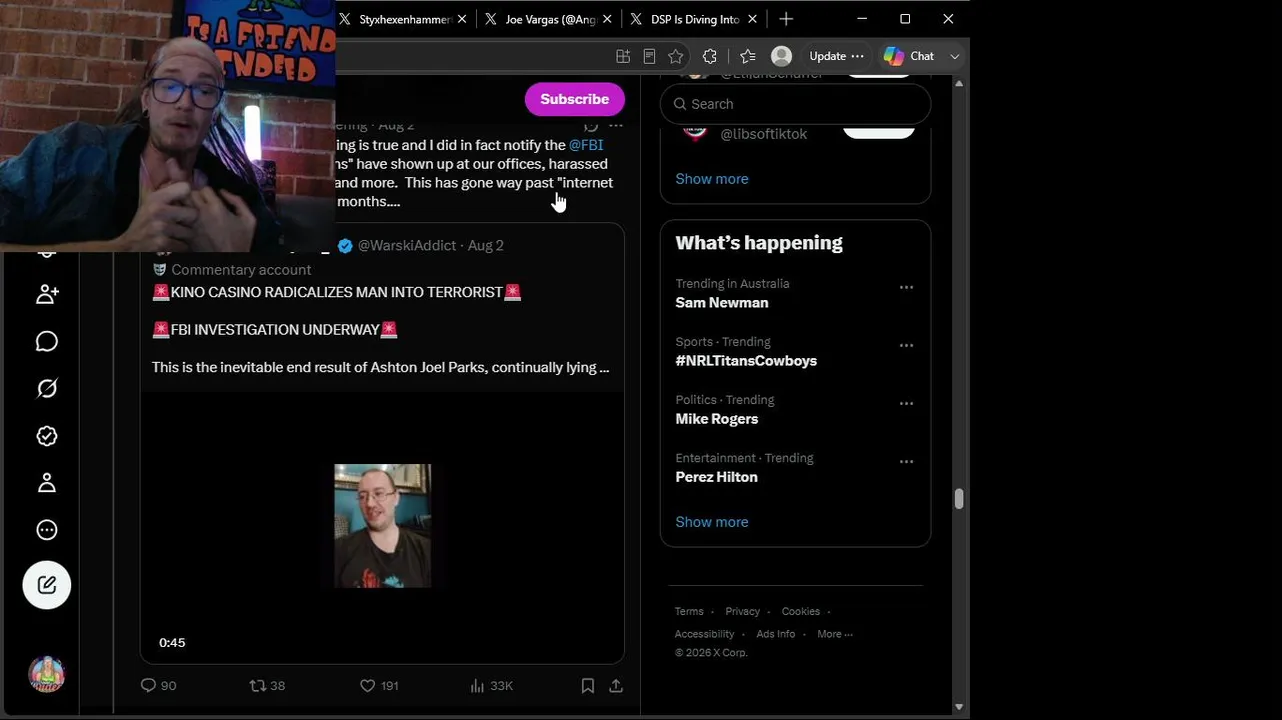1282x720 pixels.
Task: Open the #NRLTitansCowboys trending topic
Action: coord(746,361)
